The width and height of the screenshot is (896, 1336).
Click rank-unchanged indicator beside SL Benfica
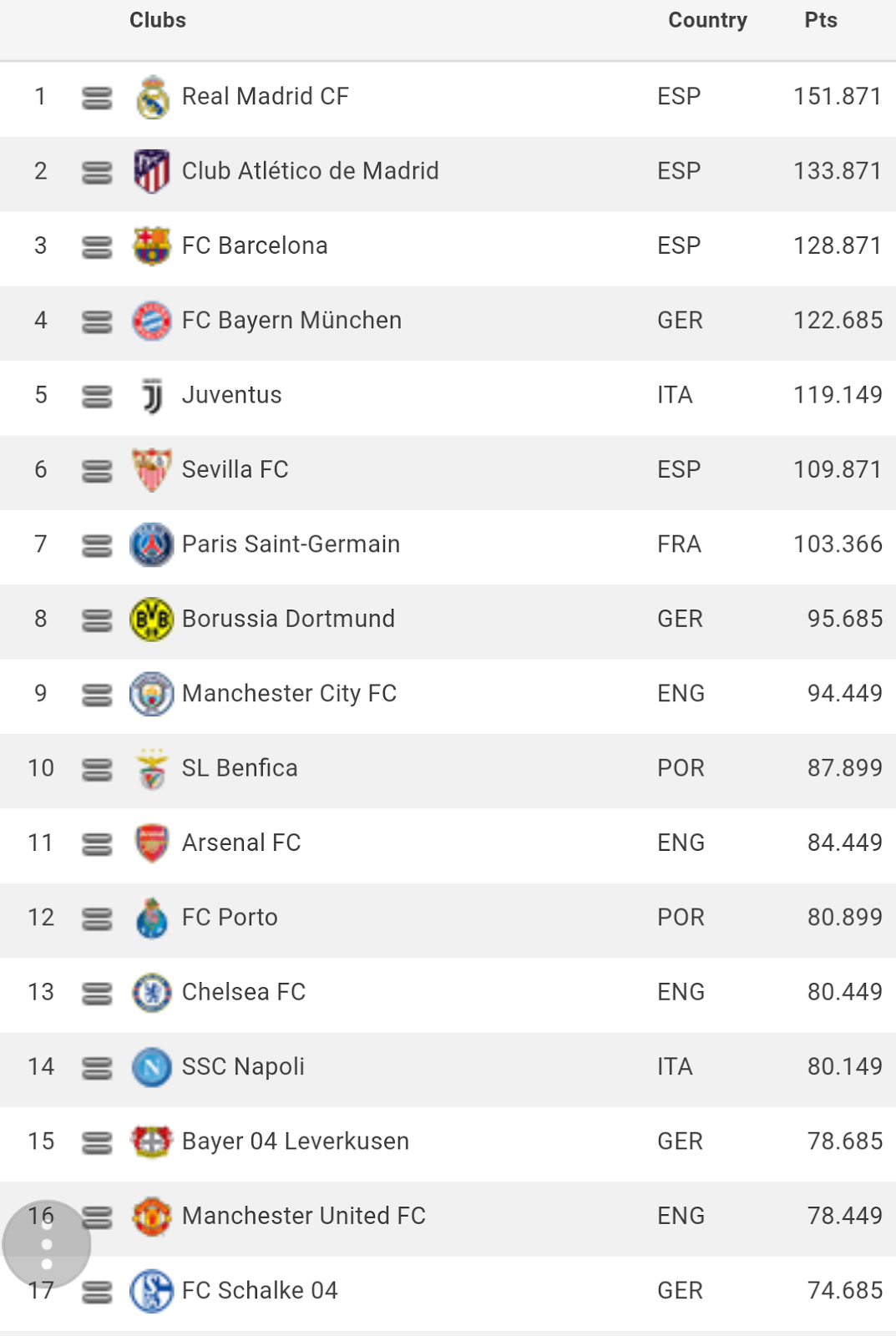[97, 770]
